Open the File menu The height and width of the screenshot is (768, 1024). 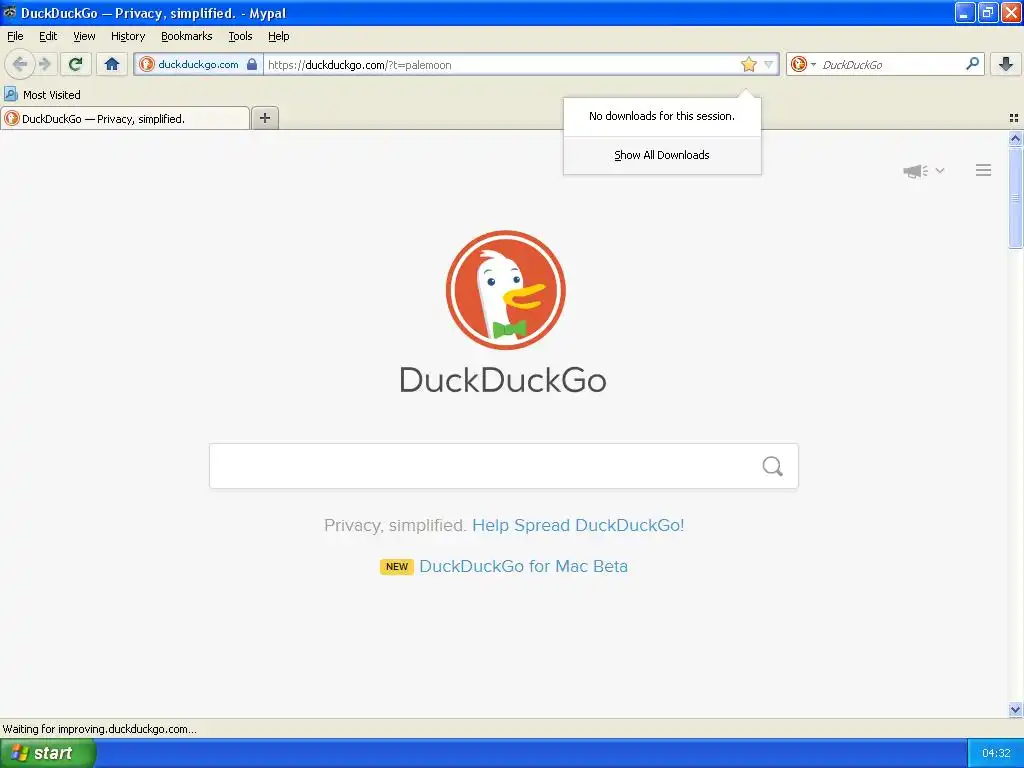(15, 36)
